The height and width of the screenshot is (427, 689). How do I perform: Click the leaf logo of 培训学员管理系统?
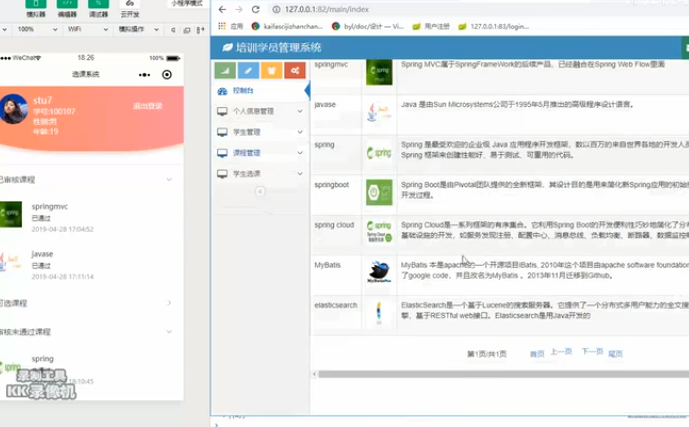click(x=227, y=47)
